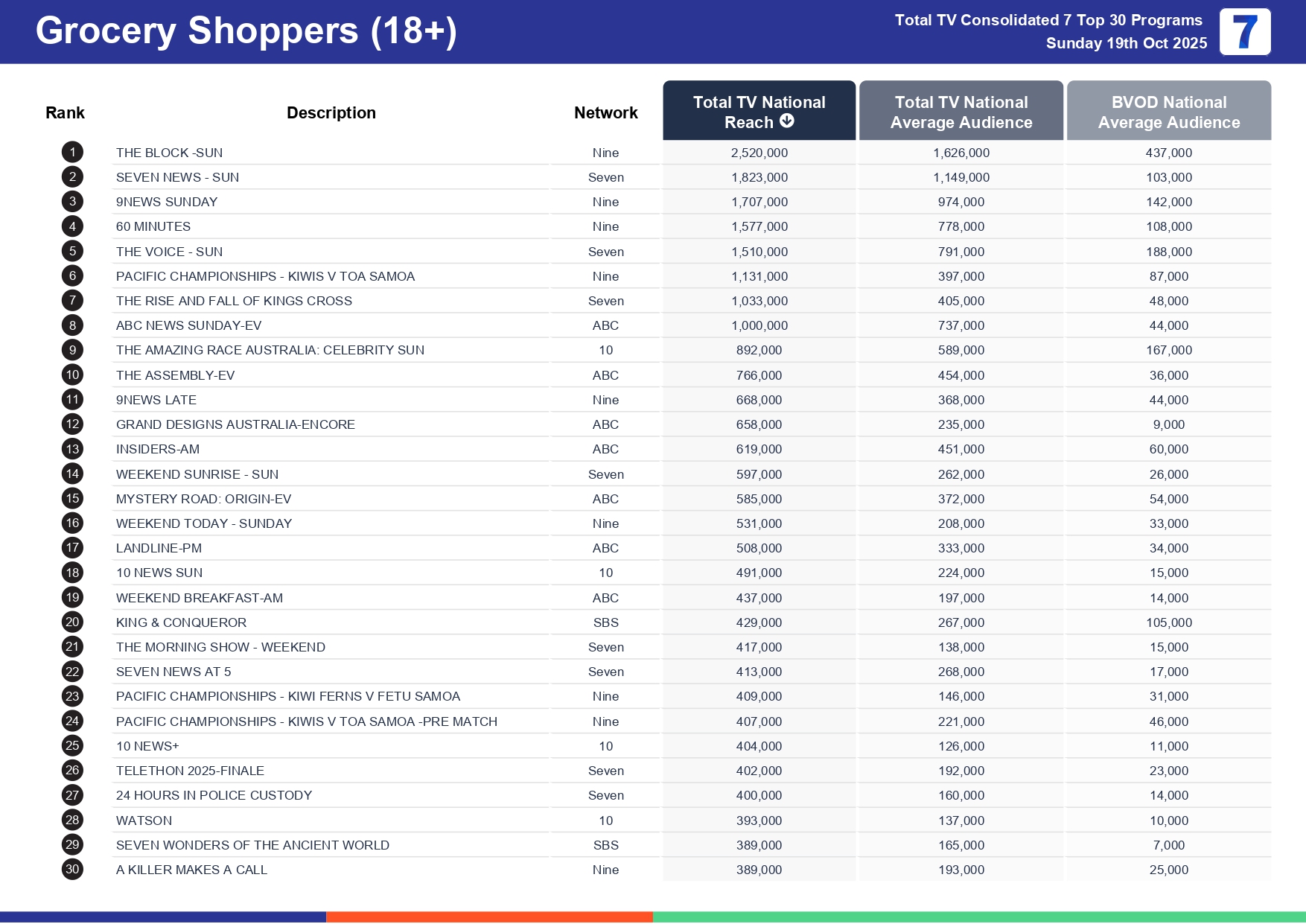
Task: Click the Rank column header
Action: pyautogui.click(x=65, y=112)
